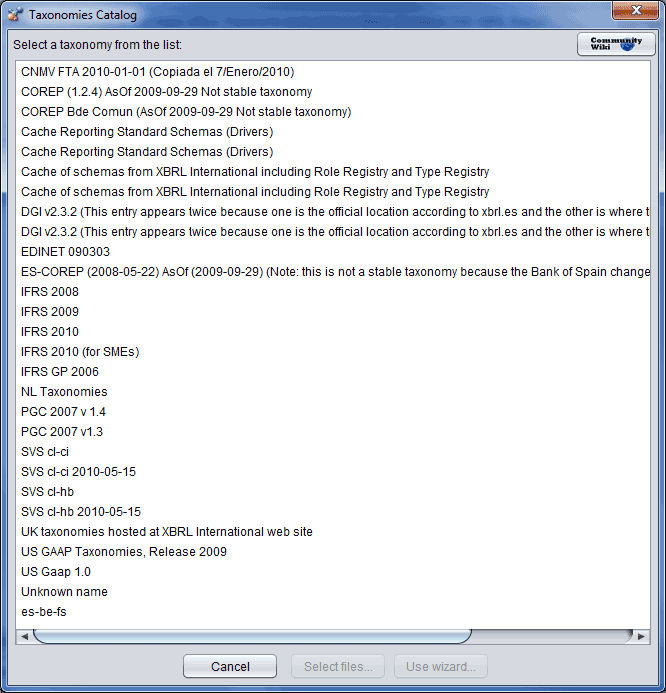Select PGC 2007 v1.3 entry
The image size is (666, 693).
click(332, 431)
